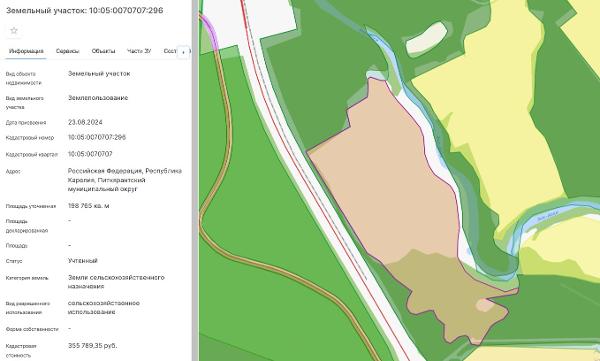Select the Части ЗУ tab
600x361 pixels.
click(139, 51)
